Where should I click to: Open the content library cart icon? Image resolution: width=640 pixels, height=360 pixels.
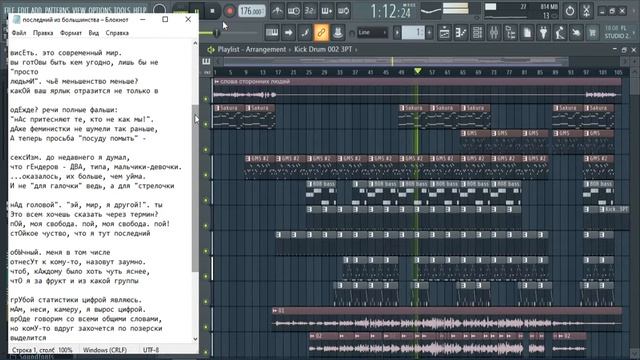592,33
